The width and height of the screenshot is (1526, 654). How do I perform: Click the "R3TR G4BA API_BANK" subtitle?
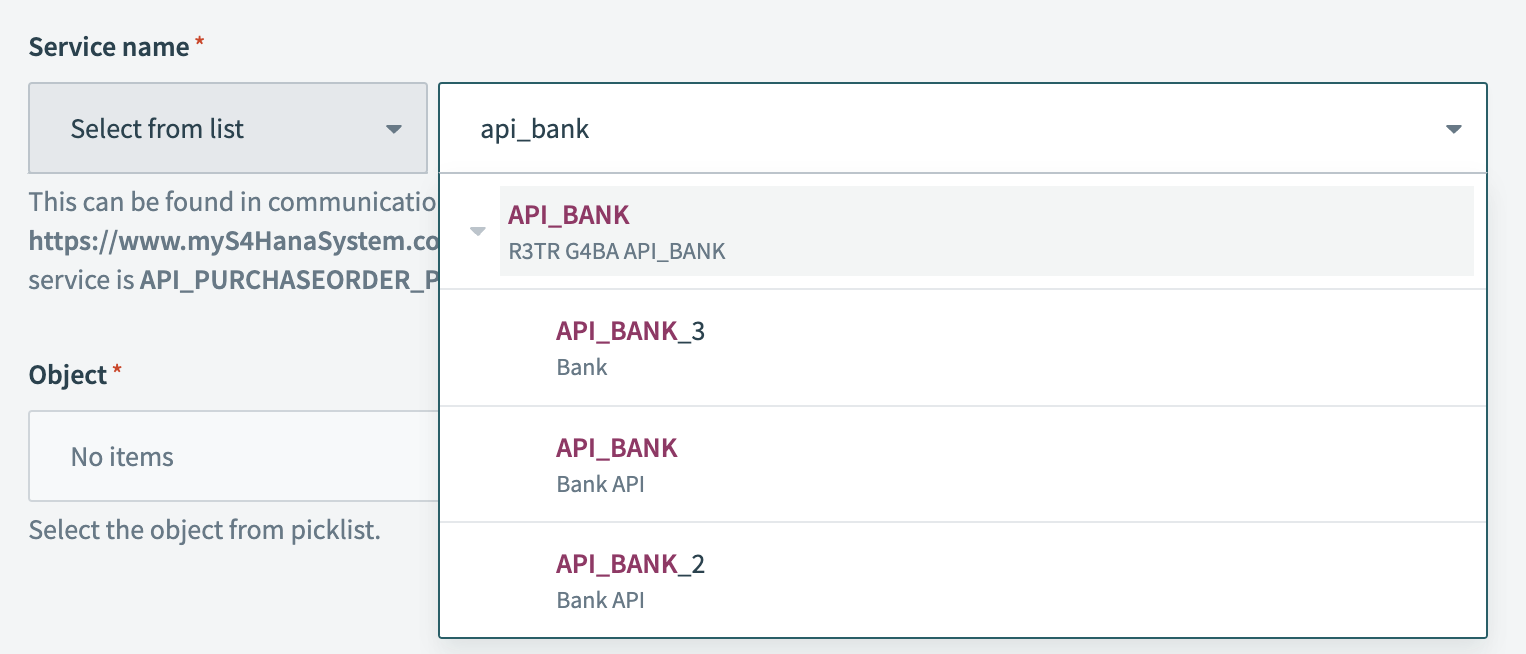coord(616,252)
